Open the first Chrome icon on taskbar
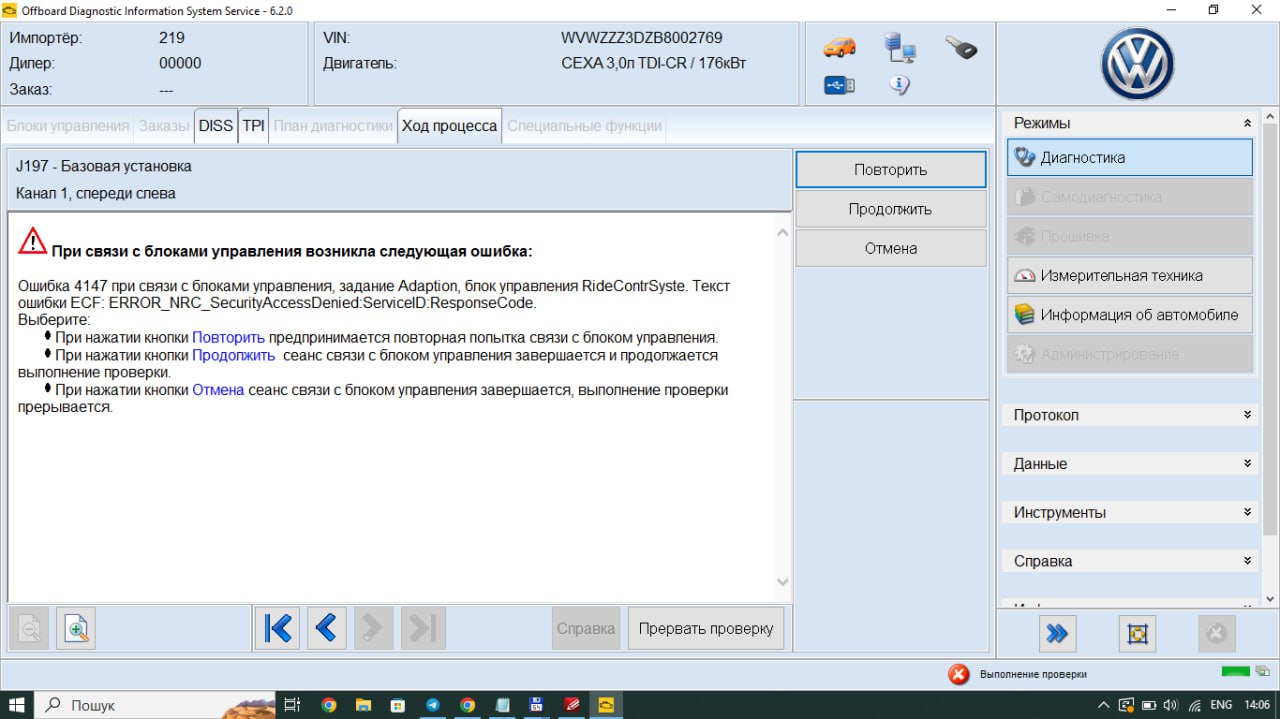Screen dimensions: 1280x719 tap(328, 705)
